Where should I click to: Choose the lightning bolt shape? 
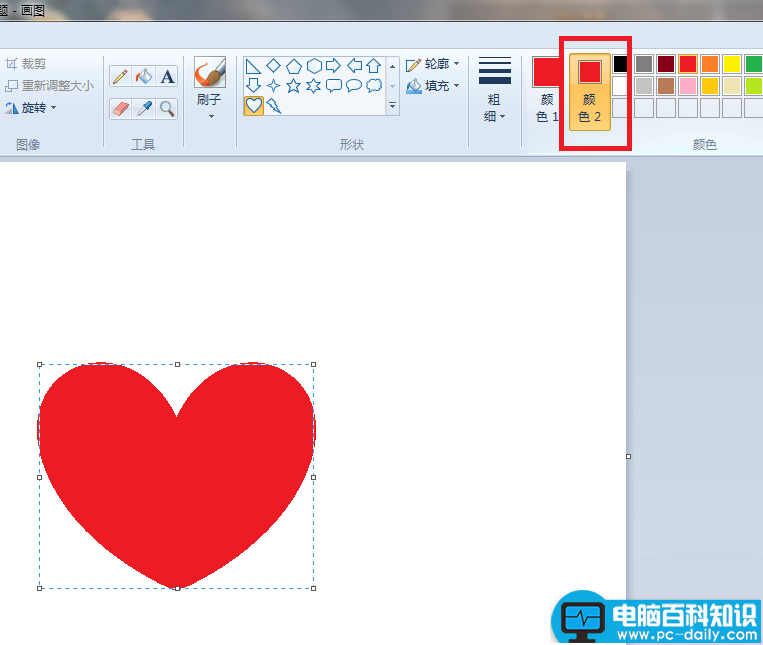point(274,106)
